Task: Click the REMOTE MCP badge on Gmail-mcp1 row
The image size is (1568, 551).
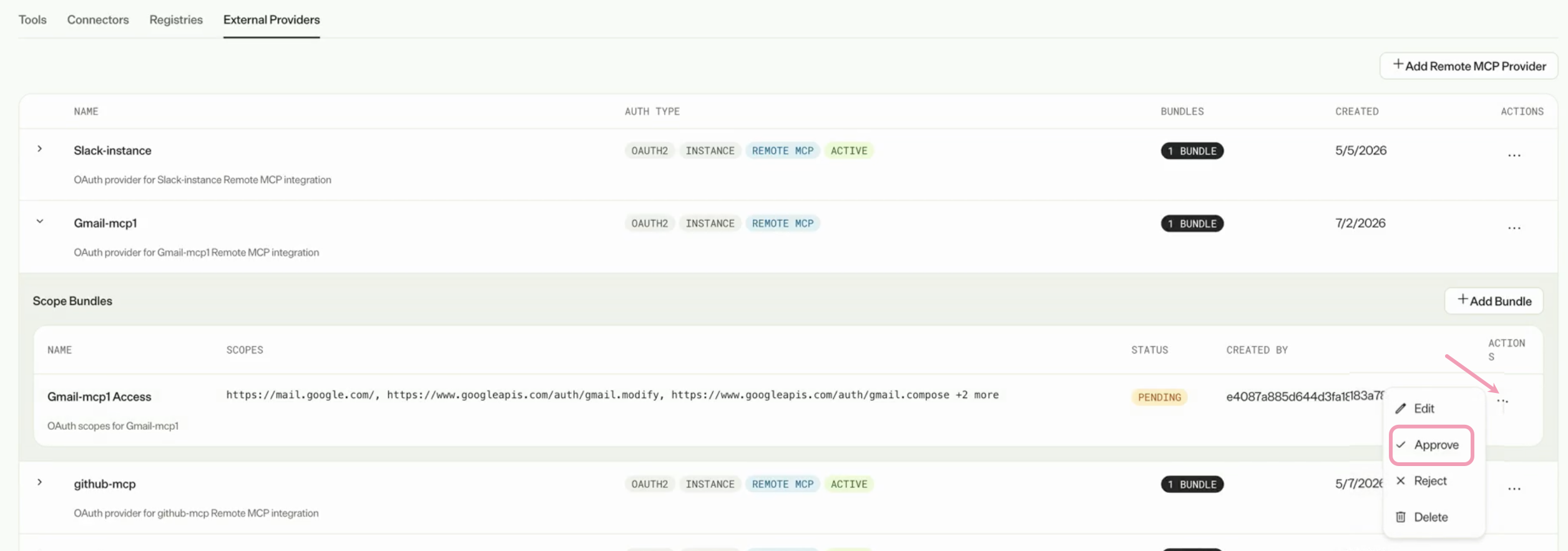Action: click(783, 224)
